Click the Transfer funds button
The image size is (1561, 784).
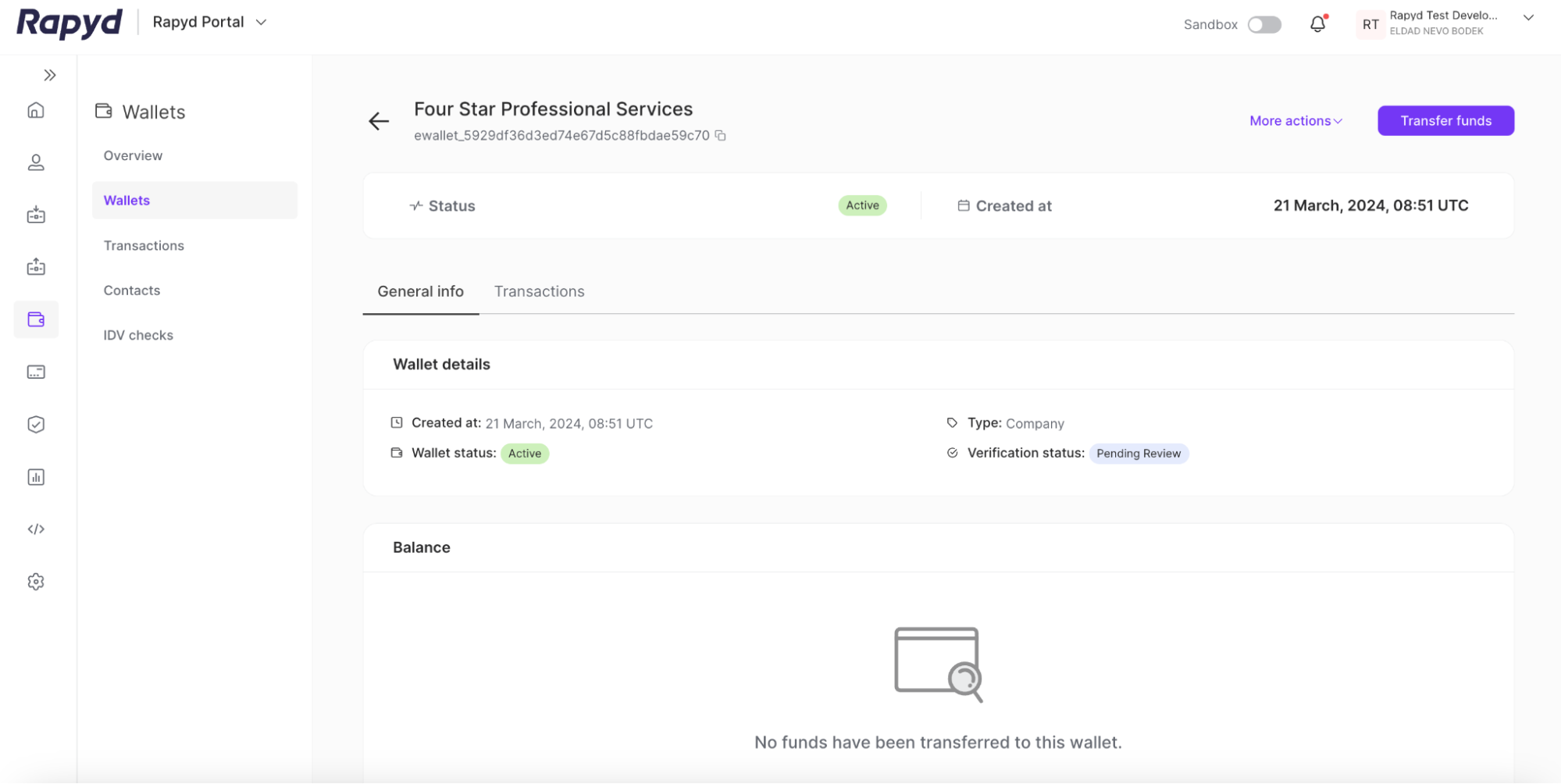[1445, 121]
